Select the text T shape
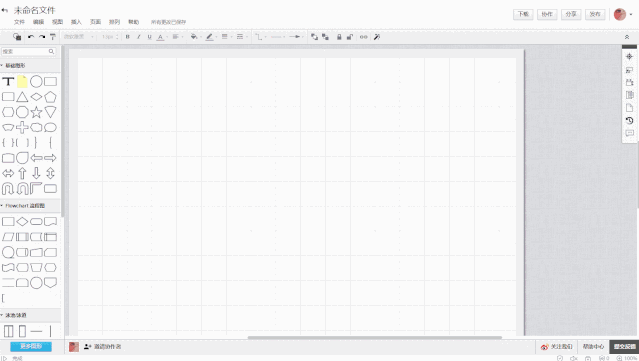The width and height of the screenshot is (639, 361). [8, 81]
